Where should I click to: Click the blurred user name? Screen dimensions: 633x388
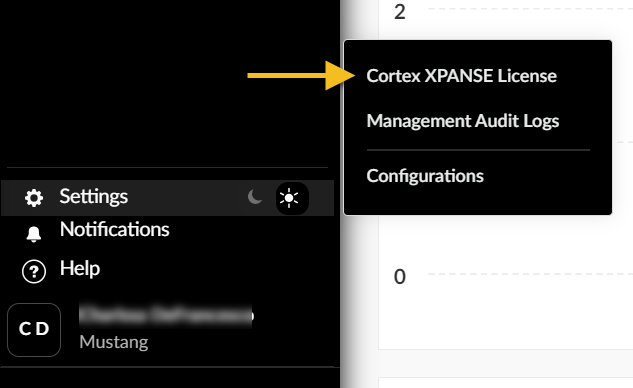(166, 316)
